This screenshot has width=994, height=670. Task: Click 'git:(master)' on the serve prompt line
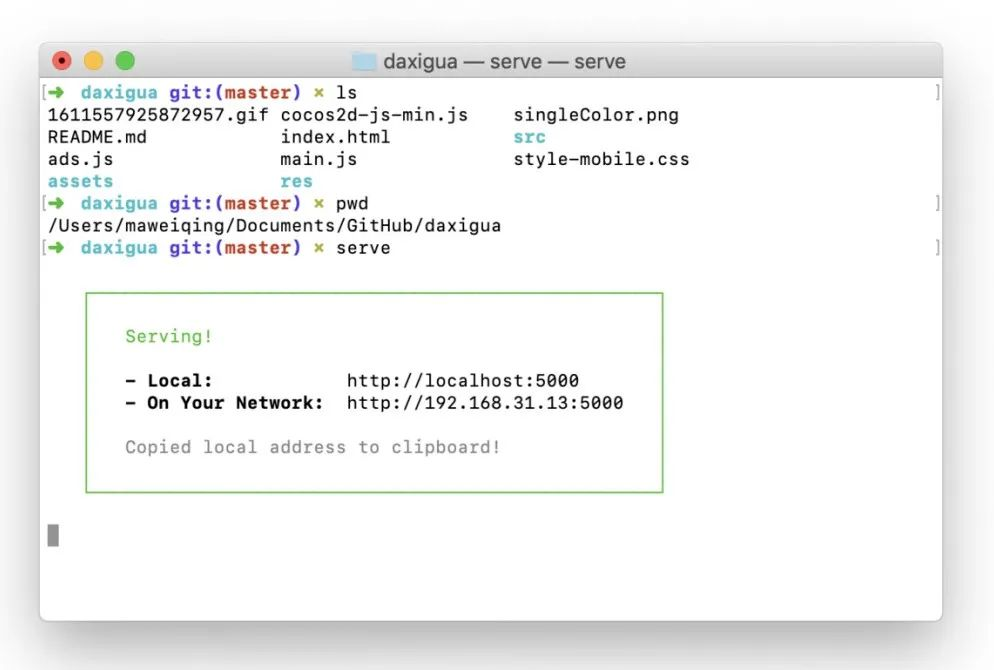pyautogui.click(x=235, y=248)
